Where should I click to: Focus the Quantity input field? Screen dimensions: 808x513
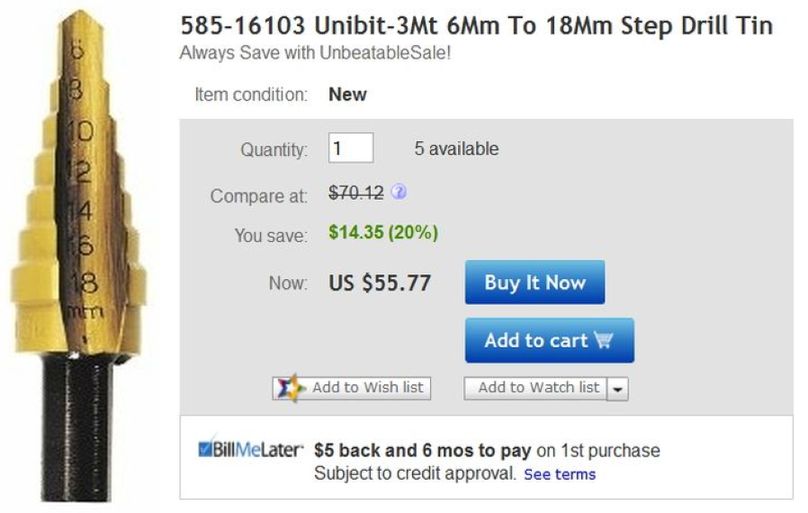coord(350,148)
